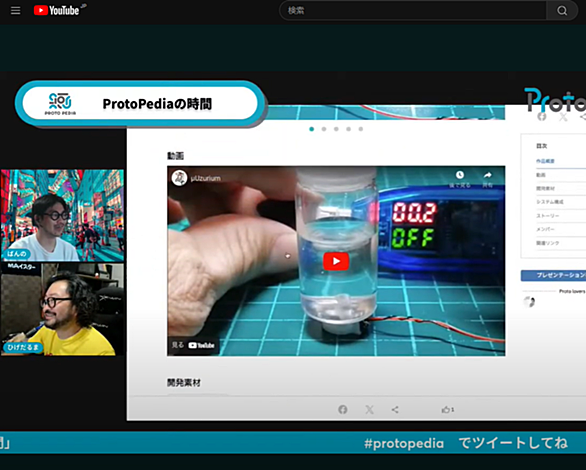Jump to 作品概要 in the table of contents
The height and width of the screenshot is (470, 586).
click(545, 161)
